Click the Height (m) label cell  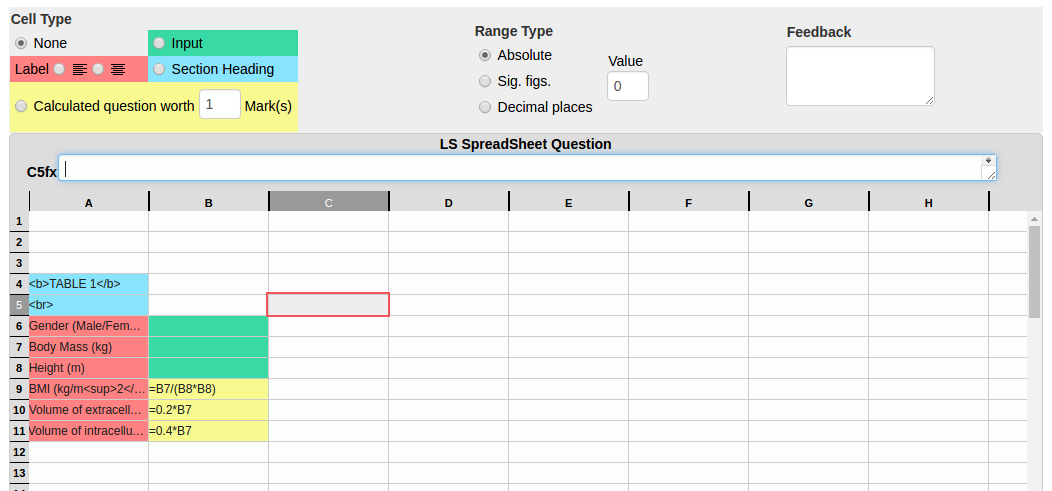(89, 368)
